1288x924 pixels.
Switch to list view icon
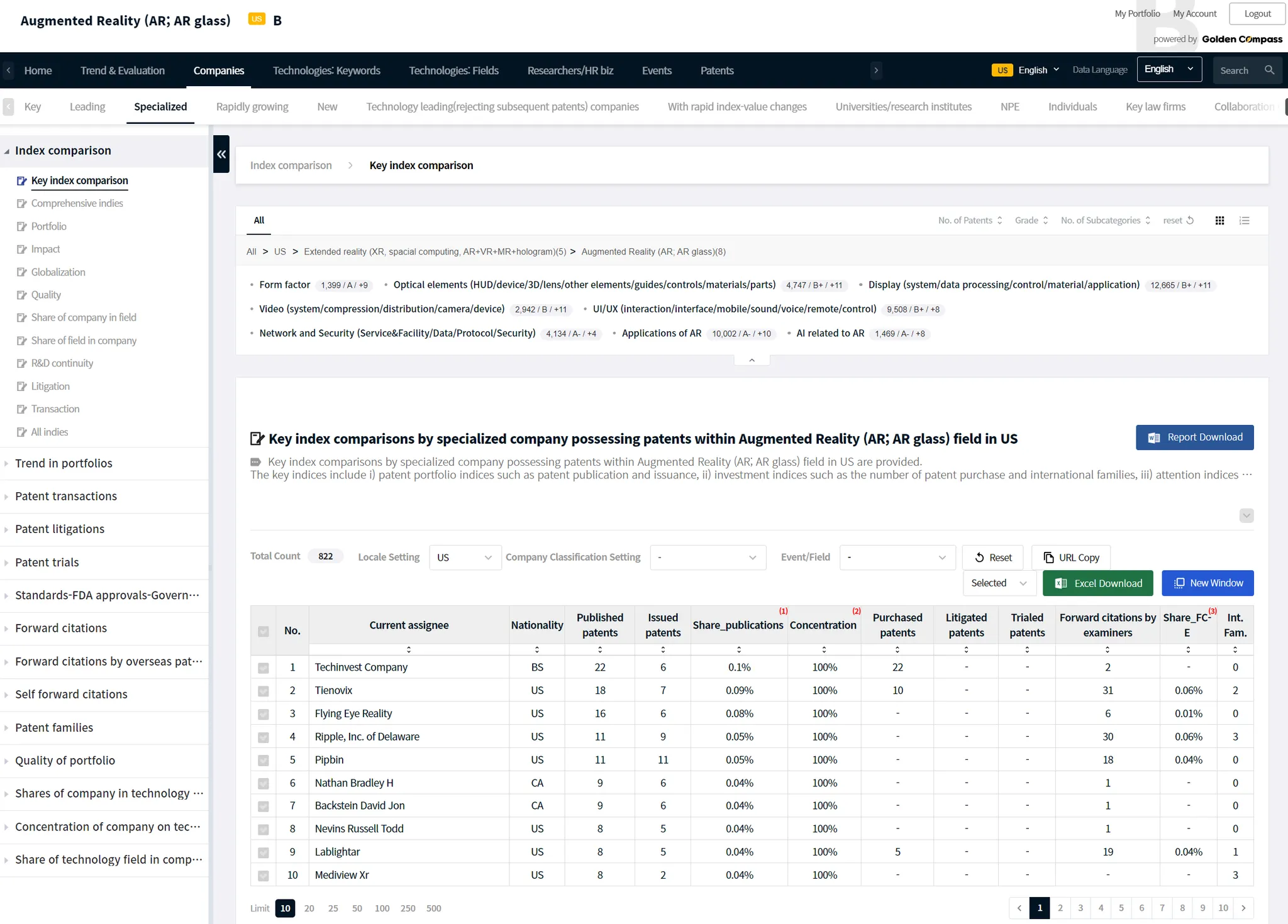pos(1244,221)
